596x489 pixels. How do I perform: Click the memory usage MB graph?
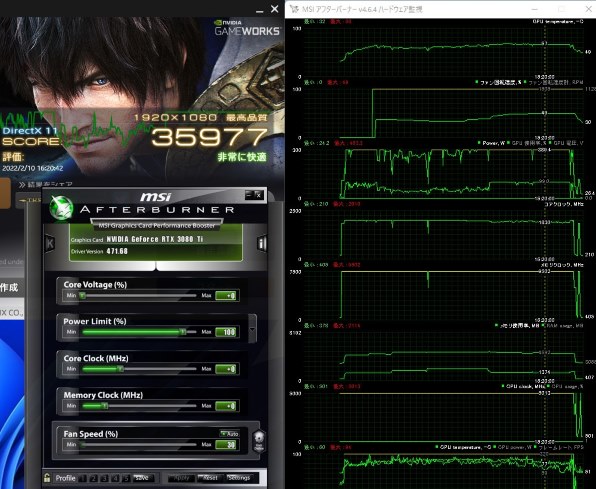tap(443, 356)
